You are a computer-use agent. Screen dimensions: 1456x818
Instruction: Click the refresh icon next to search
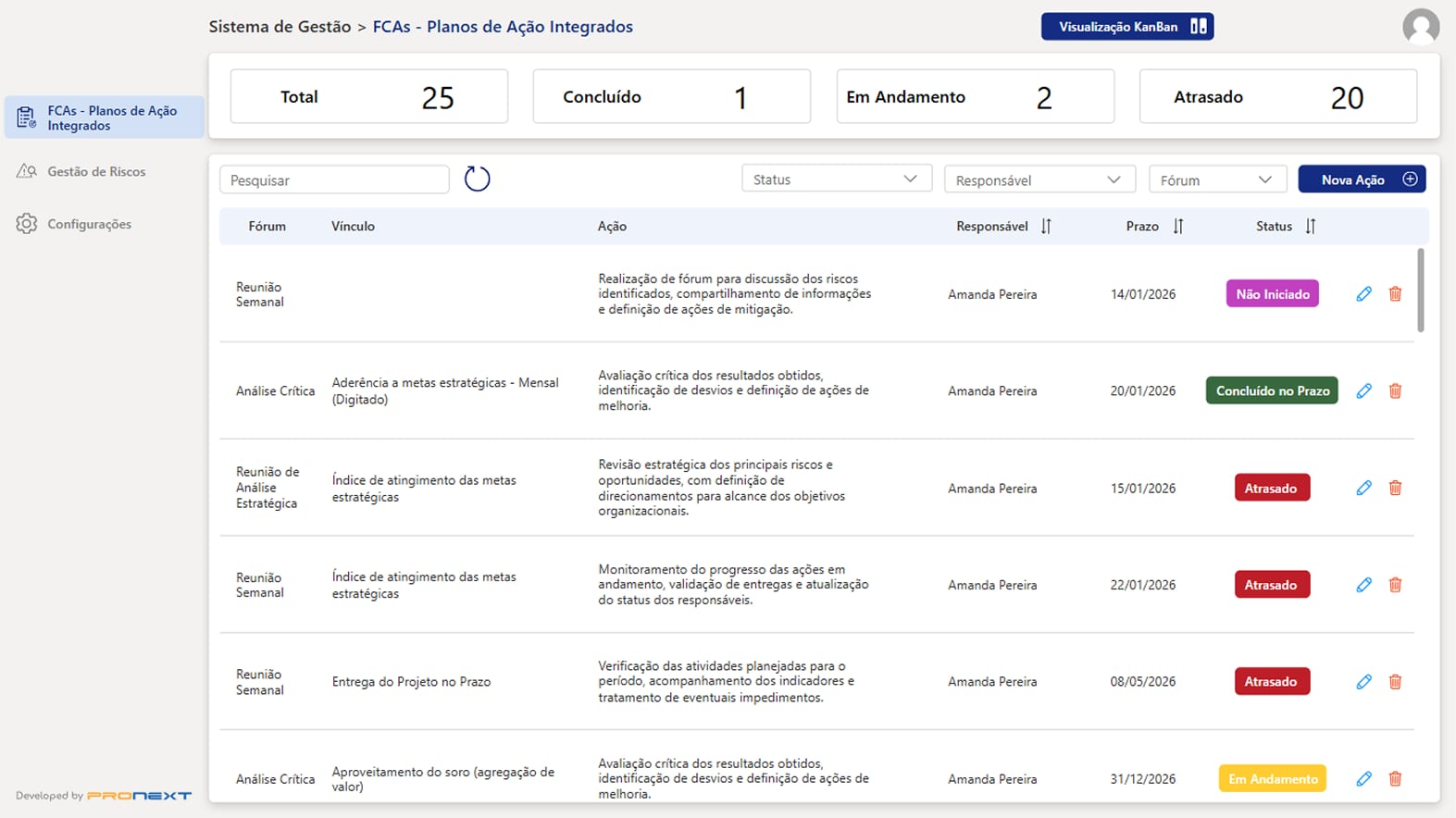coord(477,179)
